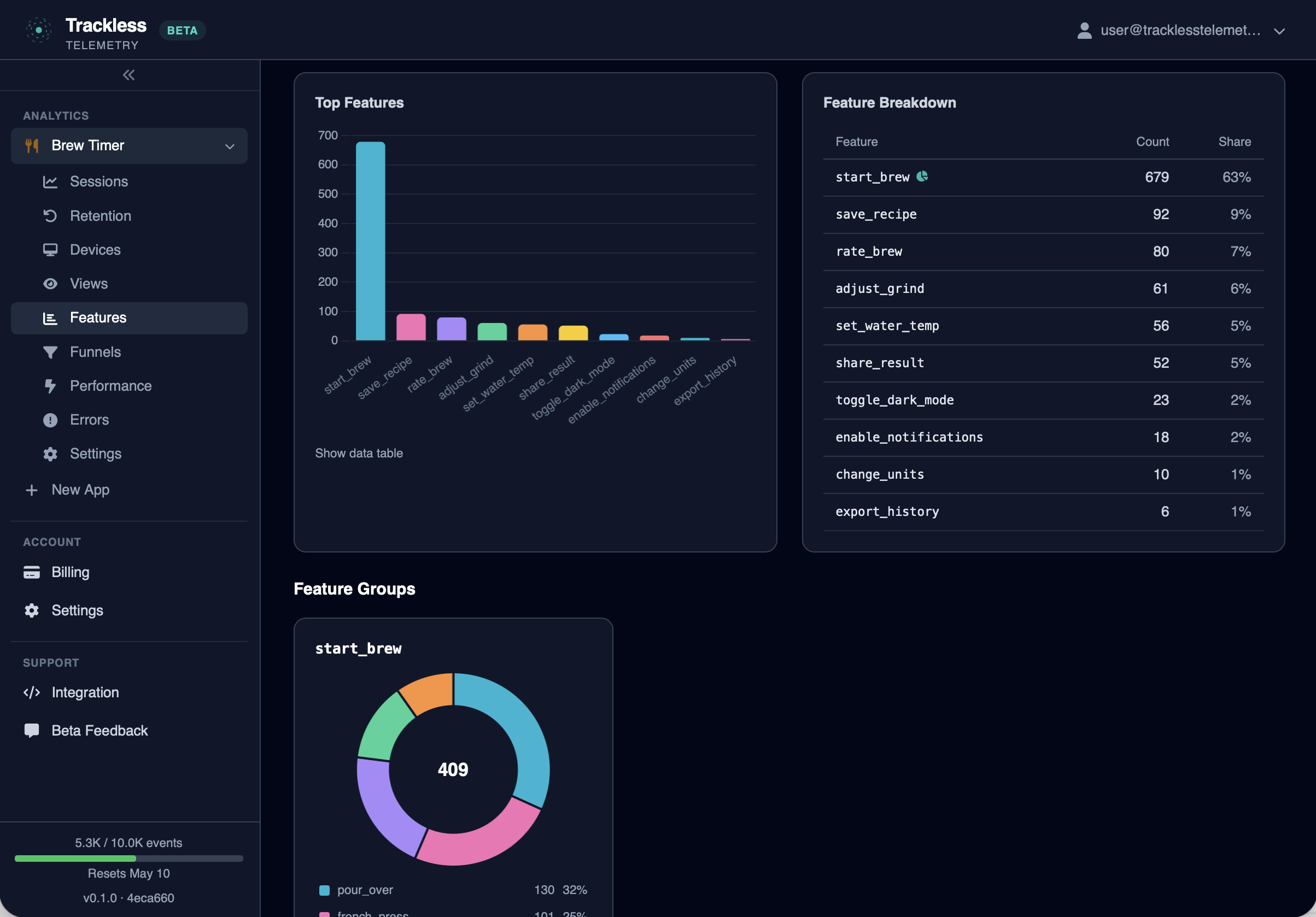Image resolution: width=1316 pixels, height=917 pixels.
Task: Click the green adjust_grind bar in chart
Action: (x=492, y=332)
